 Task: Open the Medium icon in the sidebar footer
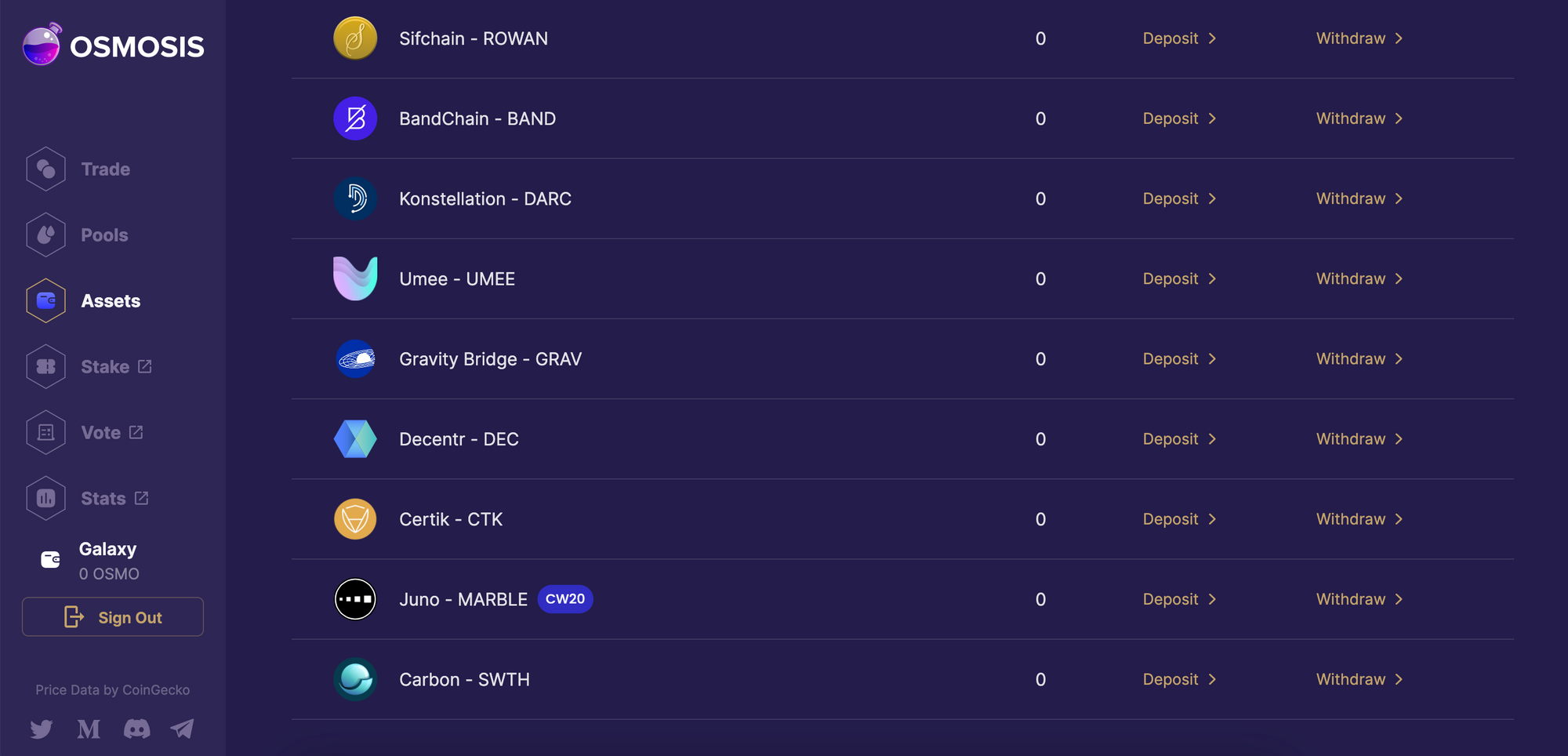pos(89,729)
